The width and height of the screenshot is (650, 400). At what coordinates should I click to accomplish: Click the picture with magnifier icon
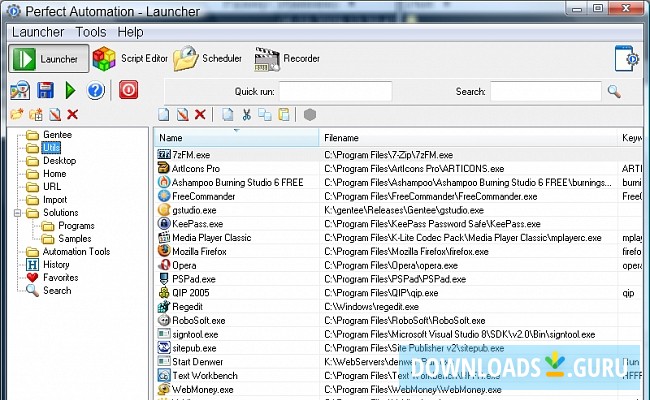[x=20, y=90]
